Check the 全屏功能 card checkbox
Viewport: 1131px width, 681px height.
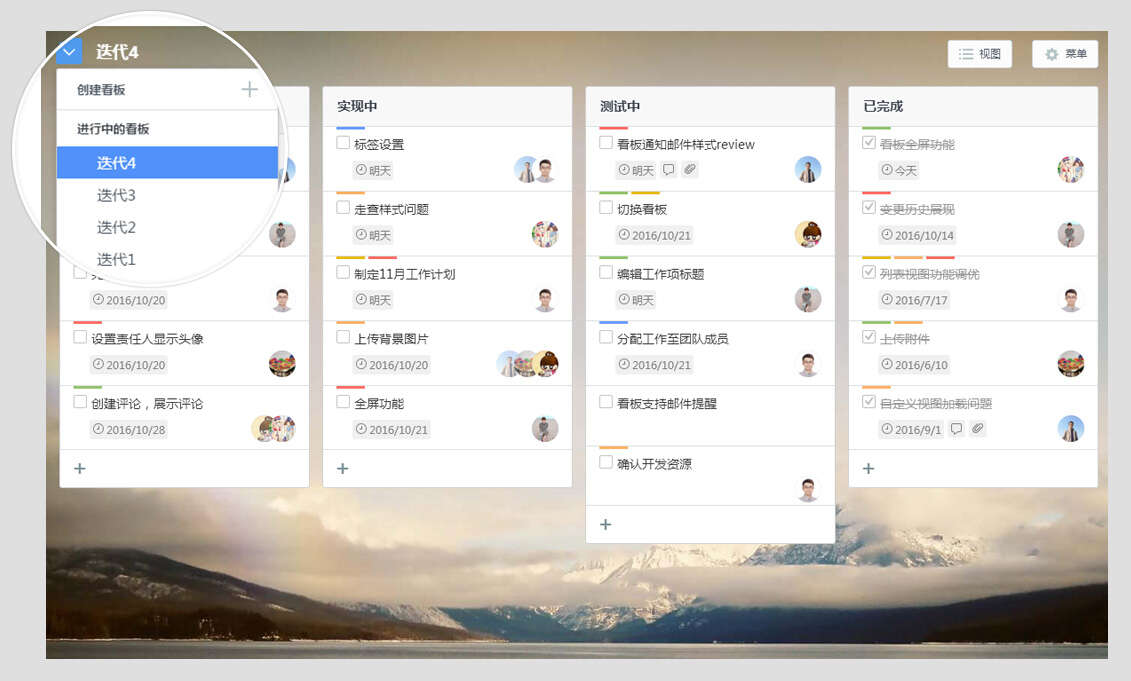click(x=343, y=402)
